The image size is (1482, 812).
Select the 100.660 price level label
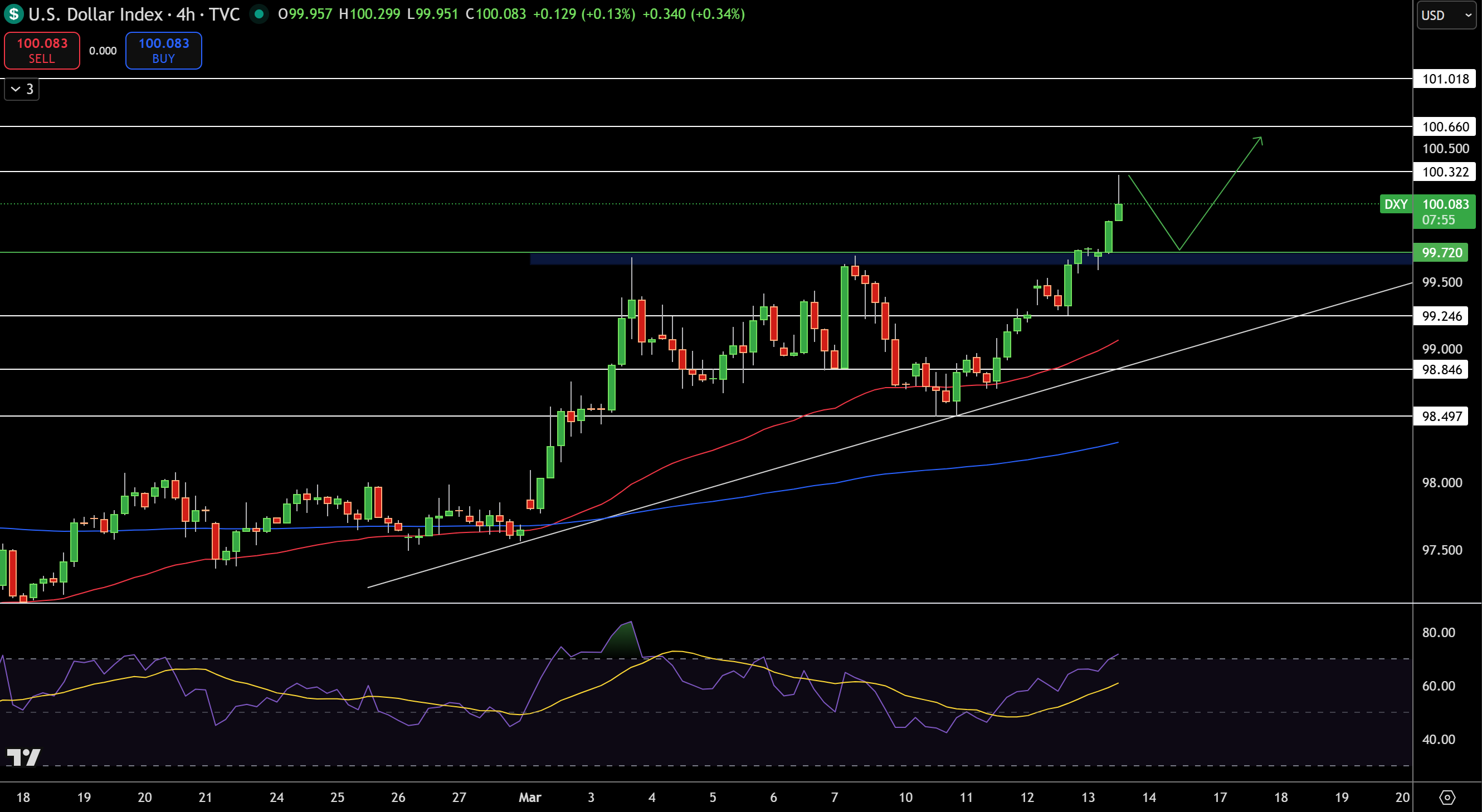pos(1445,126)
